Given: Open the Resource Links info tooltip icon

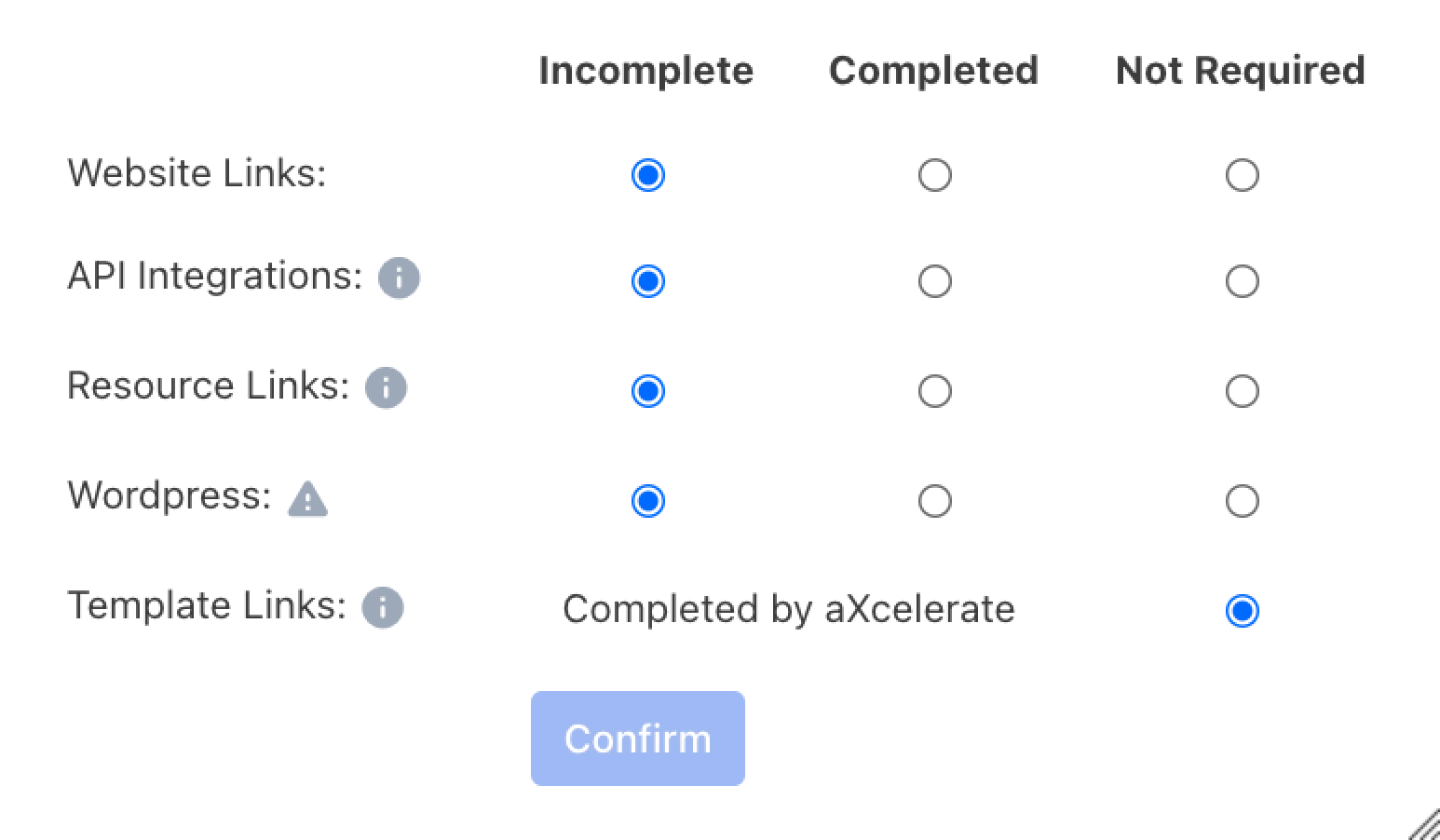Looking at the screenshot, I should tap(385, 387).
